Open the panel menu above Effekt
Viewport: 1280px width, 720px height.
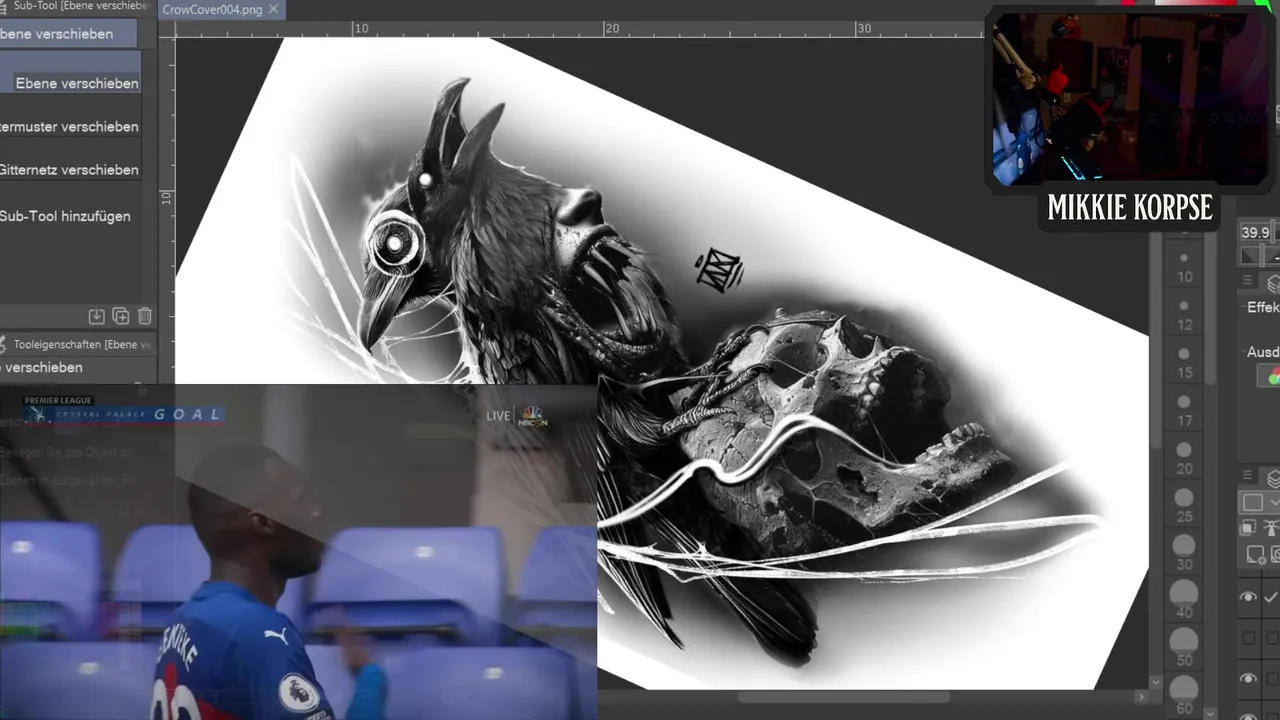[x=1248, y=282]
